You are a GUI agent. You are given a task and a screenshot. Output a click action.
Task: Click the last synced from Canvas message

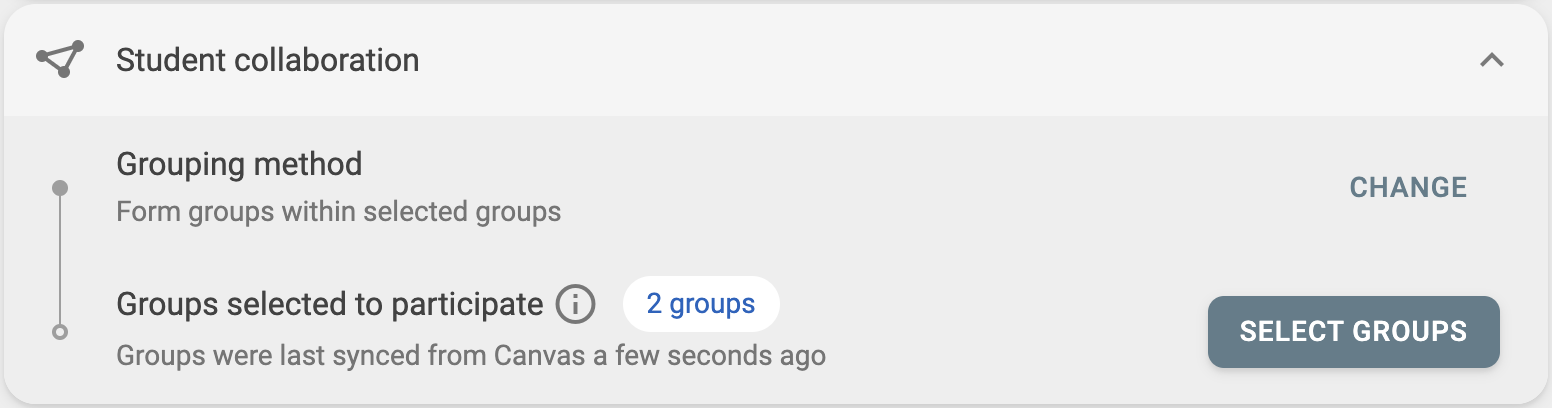tap(471, 355)
